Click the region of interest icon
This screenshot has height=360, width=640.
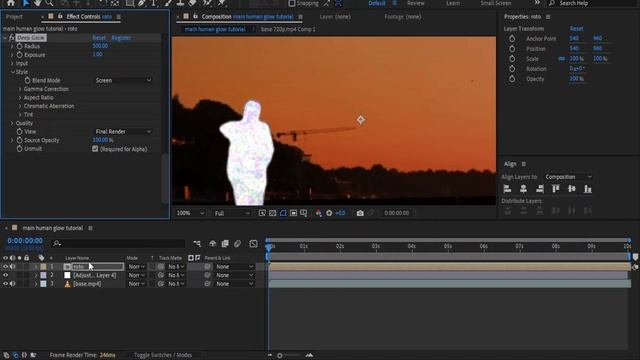[293, 213]
